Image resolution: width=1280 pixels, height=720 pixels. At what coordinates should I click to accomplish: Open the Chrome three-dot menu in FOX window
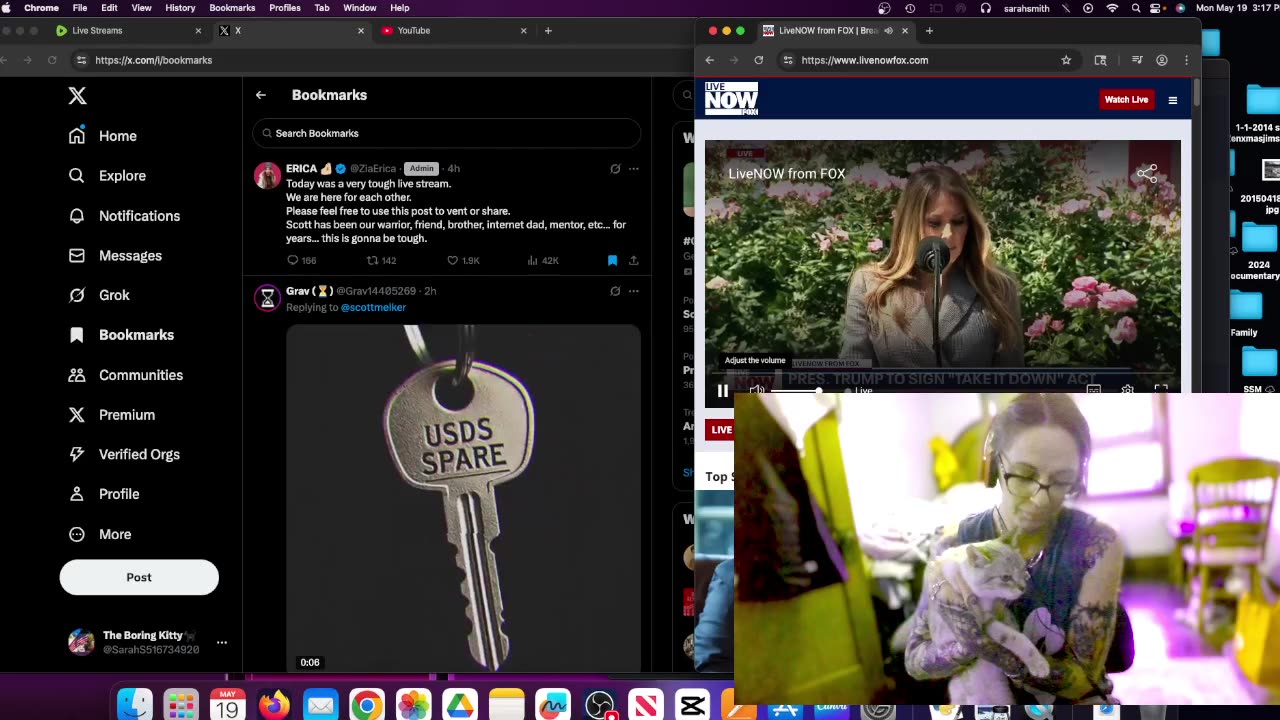pyautogui.click(x=1187, y=60)
